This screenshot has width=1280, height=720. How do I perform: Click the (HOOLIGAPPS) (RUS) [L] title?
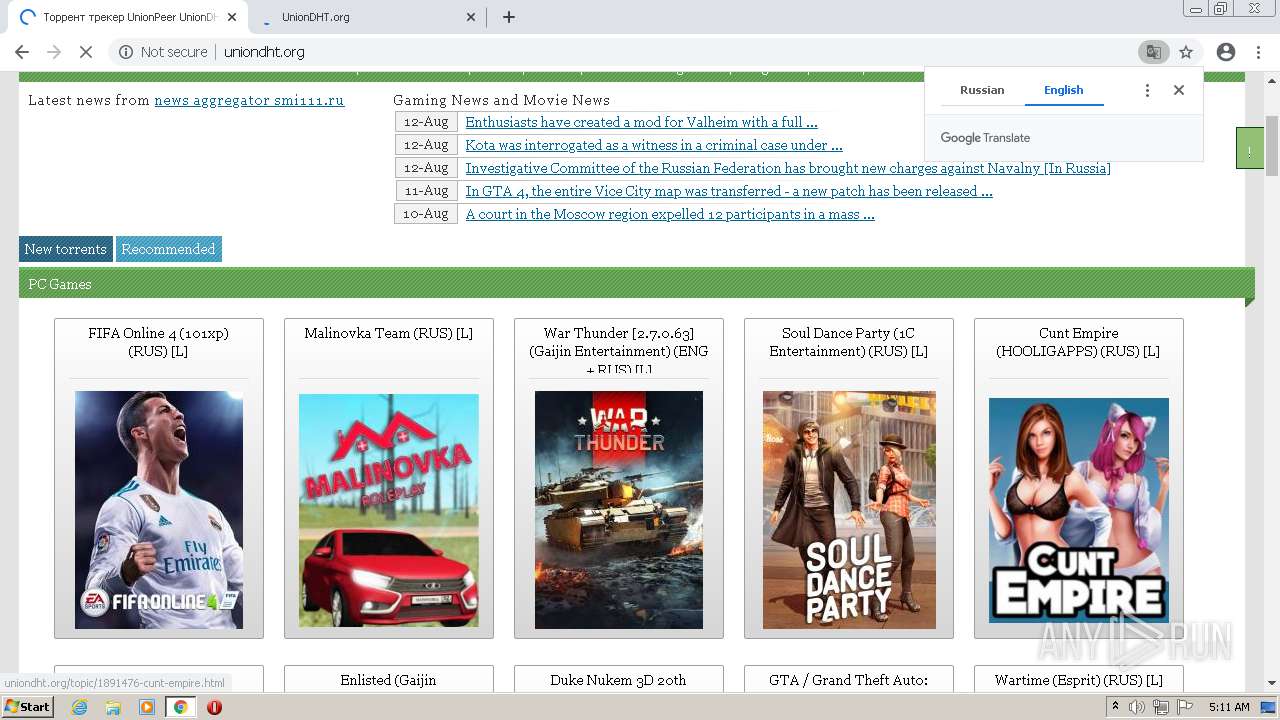click(x=1078, y=351)
